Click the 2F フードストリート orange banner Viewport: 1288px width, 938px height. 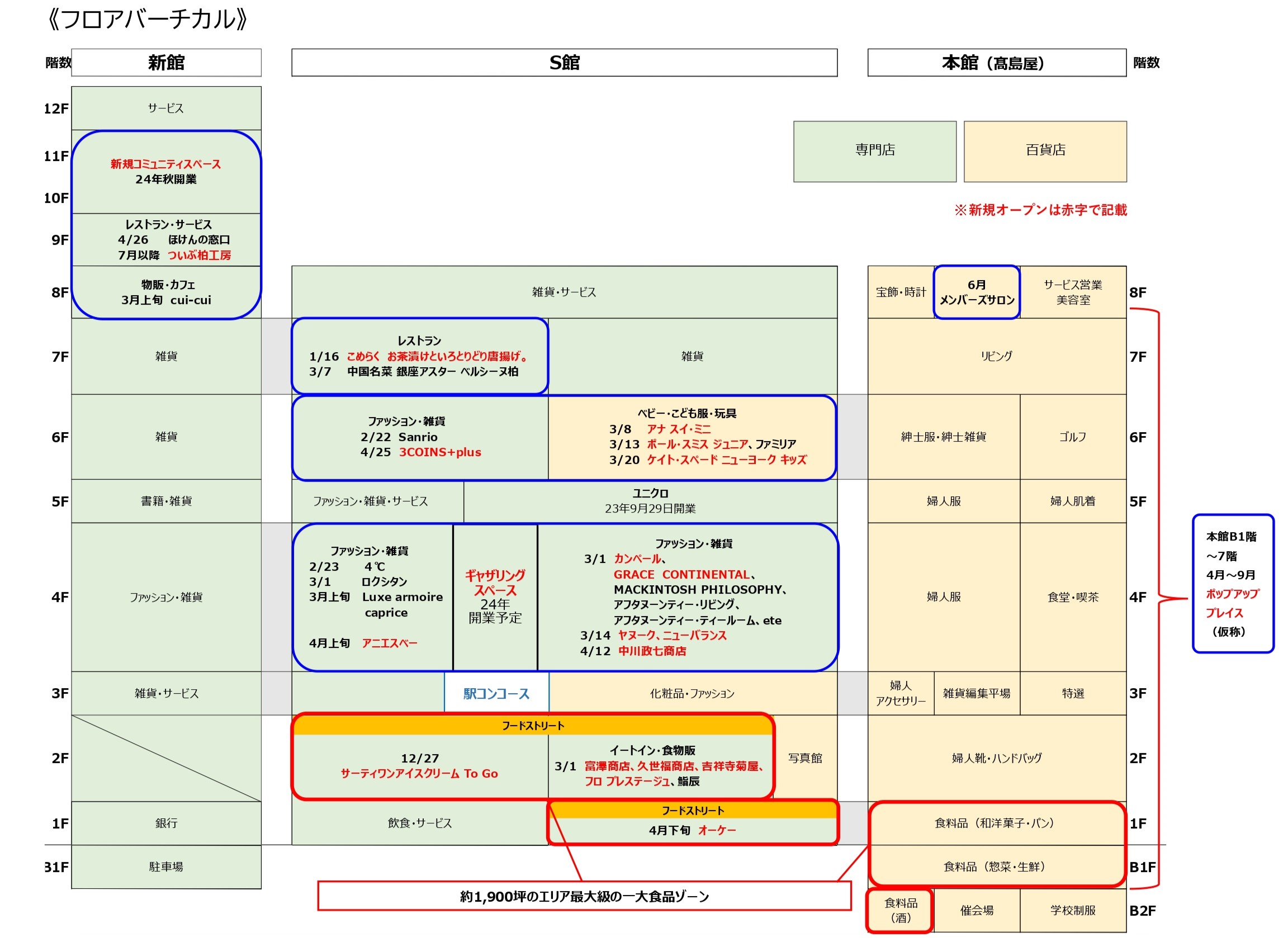[533, 726]
